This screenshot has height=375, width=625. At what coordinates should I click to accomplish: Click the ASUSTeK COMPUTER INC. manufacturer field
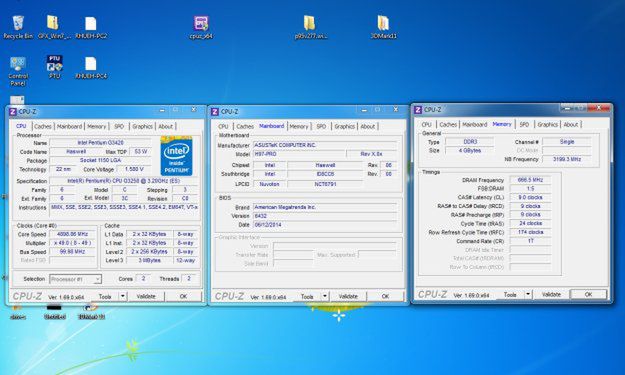coord(325,145)
